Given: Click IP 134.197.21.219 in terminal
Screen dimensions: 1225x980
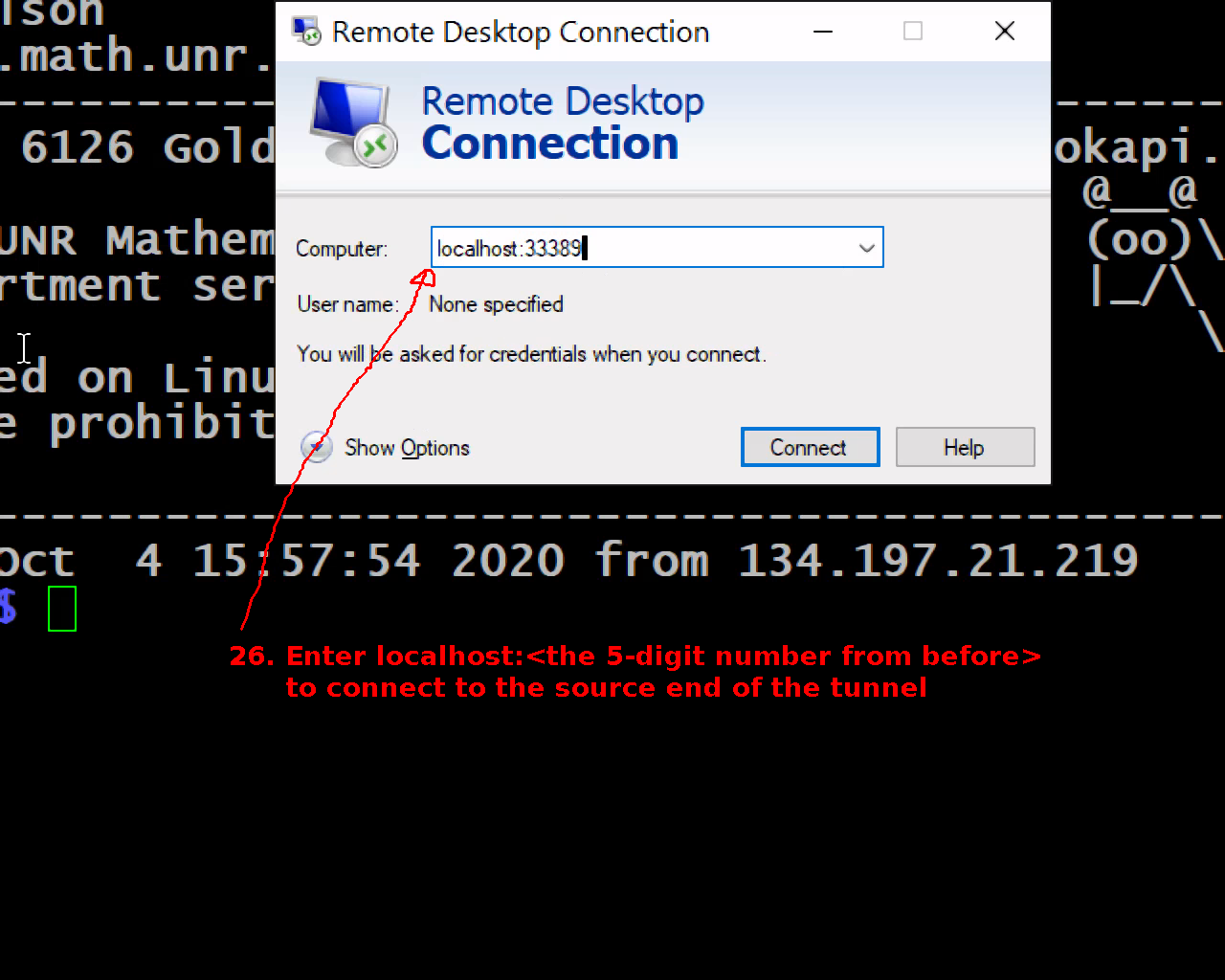Looking at the screenshot, I should click(938, 560).
